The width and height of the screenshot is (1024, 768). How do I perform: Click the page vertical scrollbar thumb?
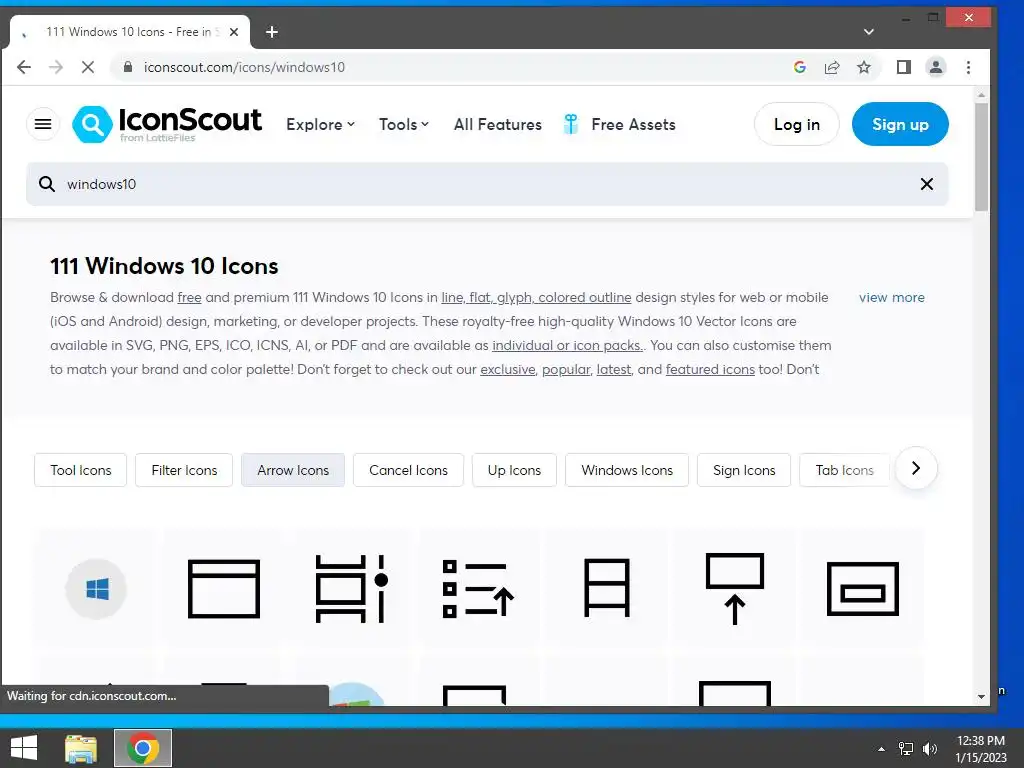coord(981,157)
